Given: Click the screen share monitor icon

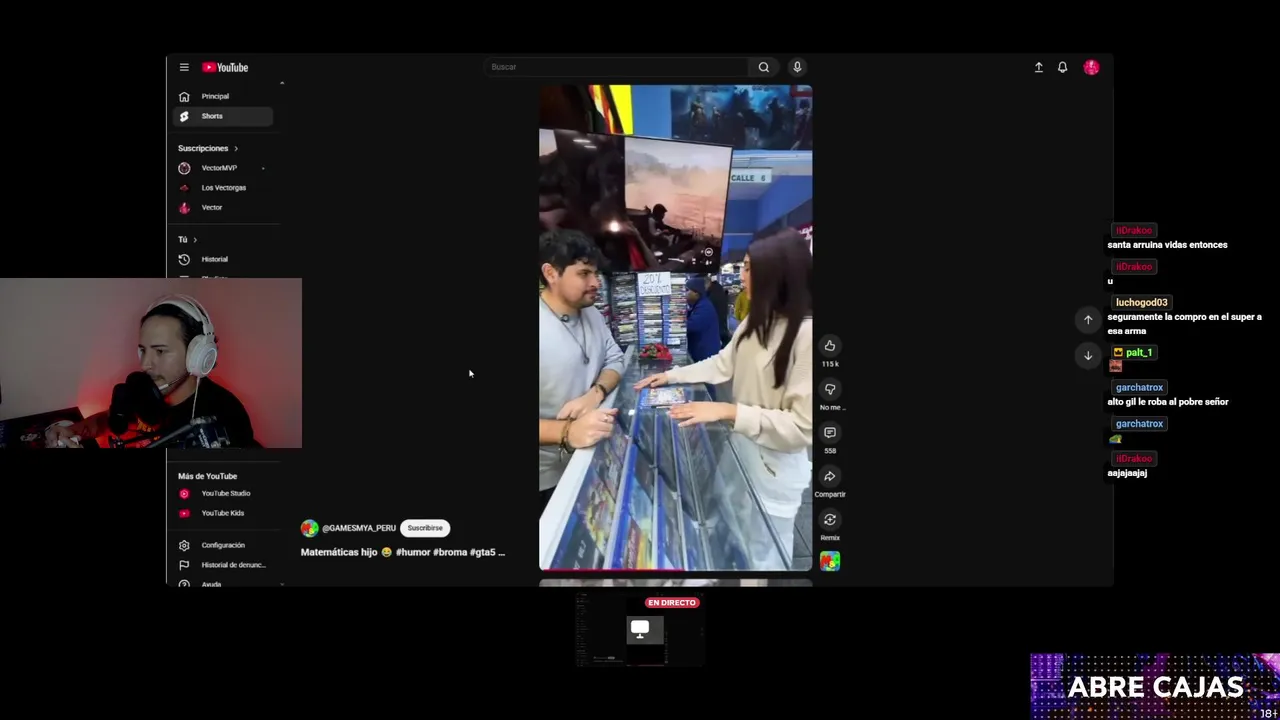Looking at the screenshot, I should point(640,629).
